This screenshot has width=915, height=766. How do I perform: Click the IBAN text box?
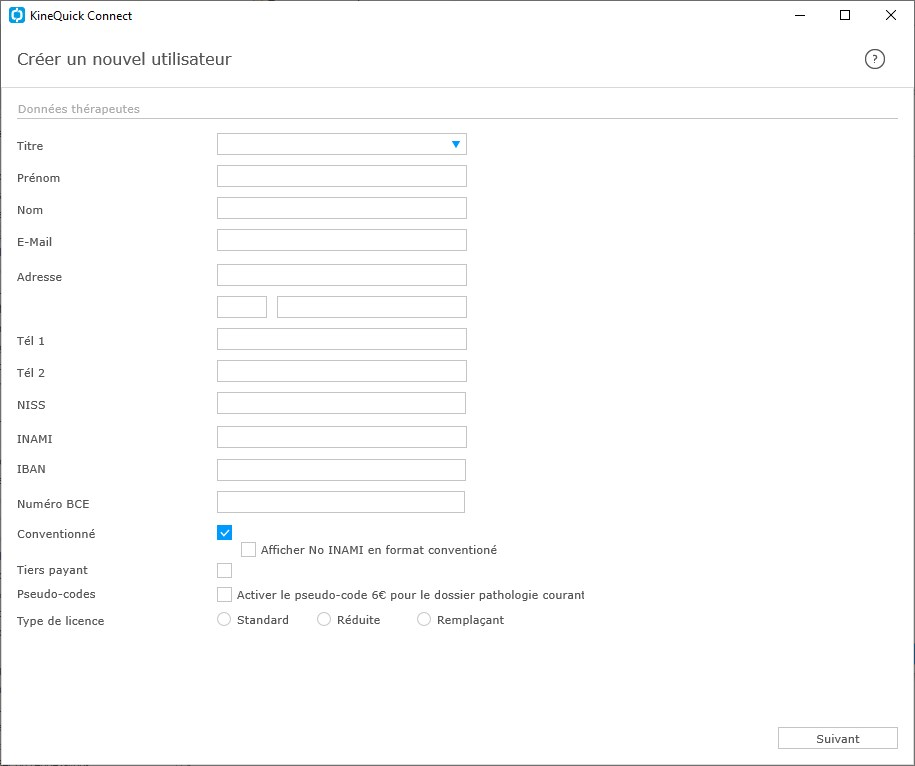[341, 470]
